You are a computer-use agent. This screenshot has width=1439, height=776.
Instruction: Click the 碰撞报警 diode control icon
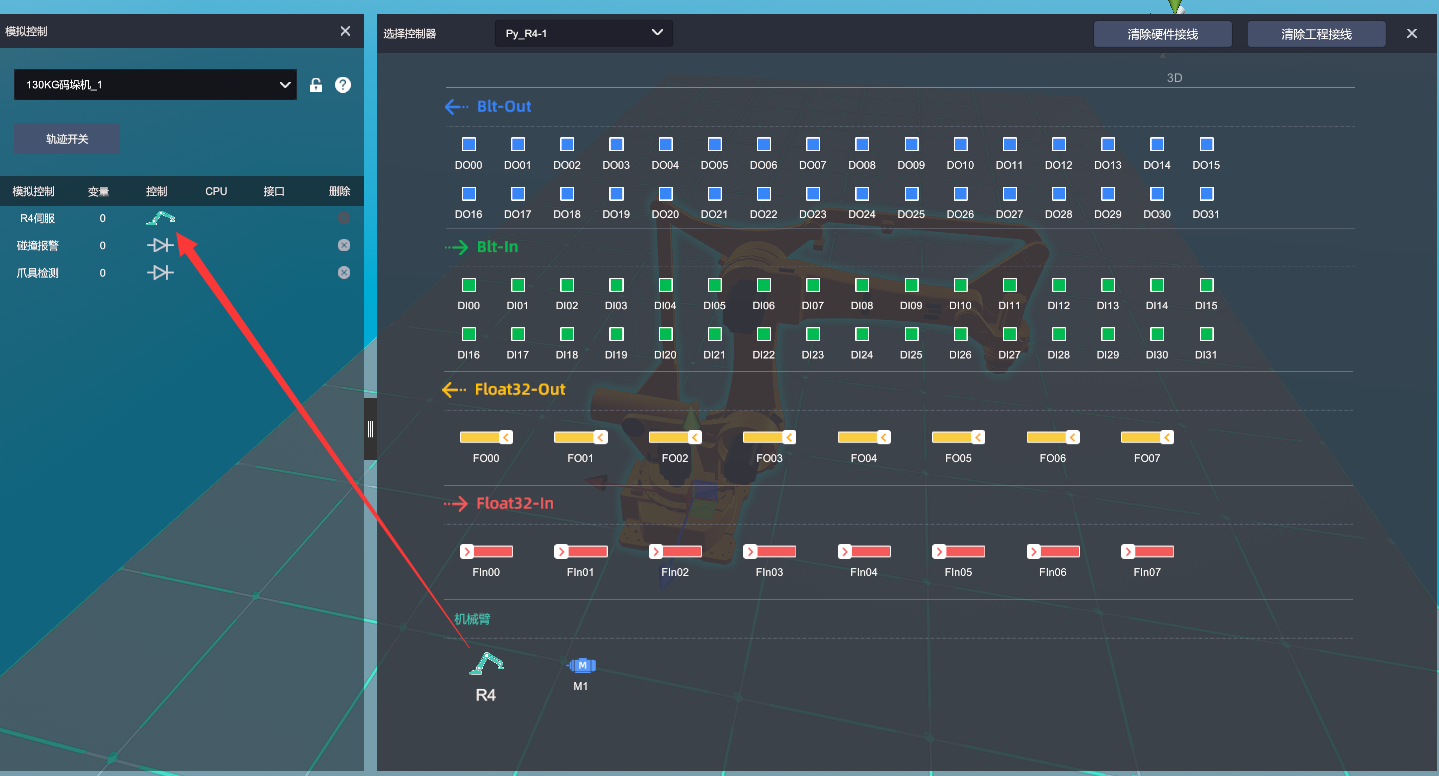tap(160, 245)
